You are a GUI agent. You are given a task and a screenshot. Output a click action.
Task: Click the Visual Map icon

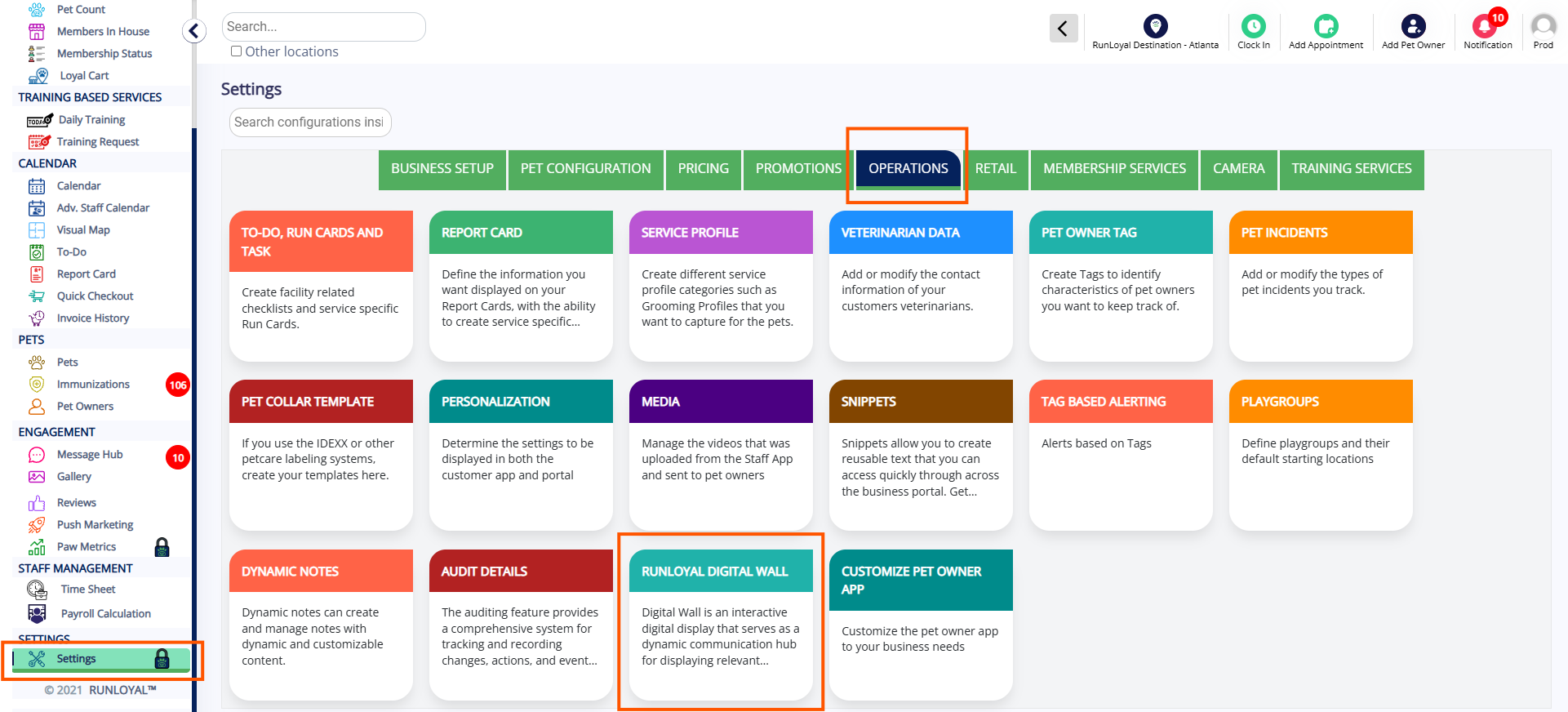coord(37,230)
